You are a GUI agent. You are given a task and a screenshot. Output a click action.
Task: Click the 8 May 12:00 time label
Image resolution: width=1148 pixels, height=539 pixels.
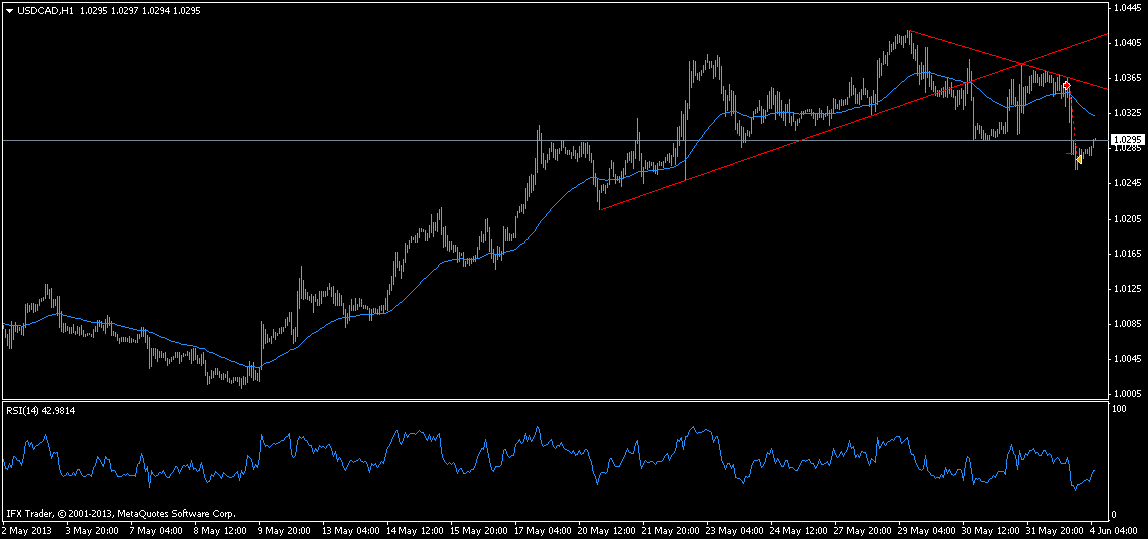(x=218, y=530)
